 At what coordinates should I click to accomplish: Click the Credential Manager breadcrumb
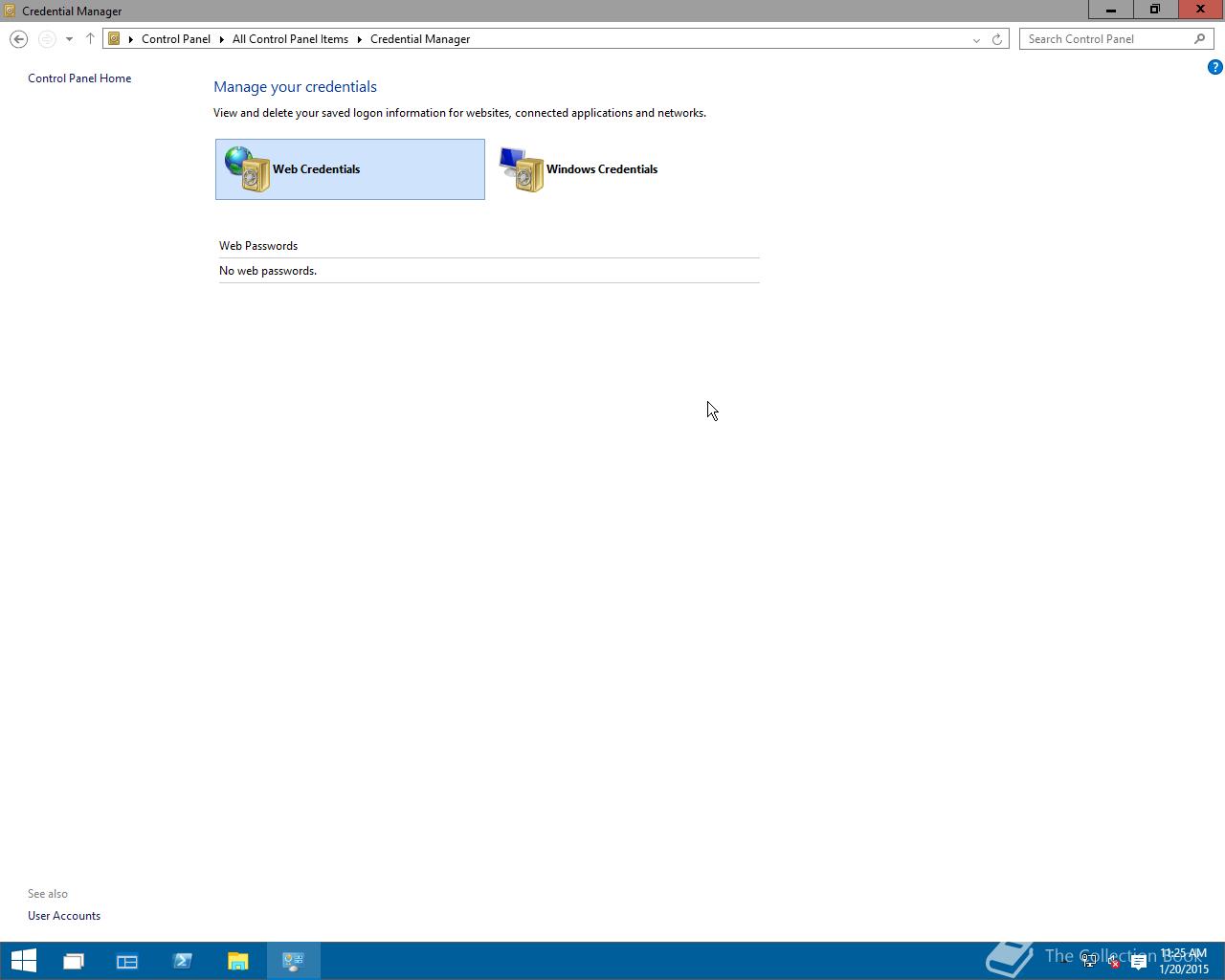[x=420, y=39]
